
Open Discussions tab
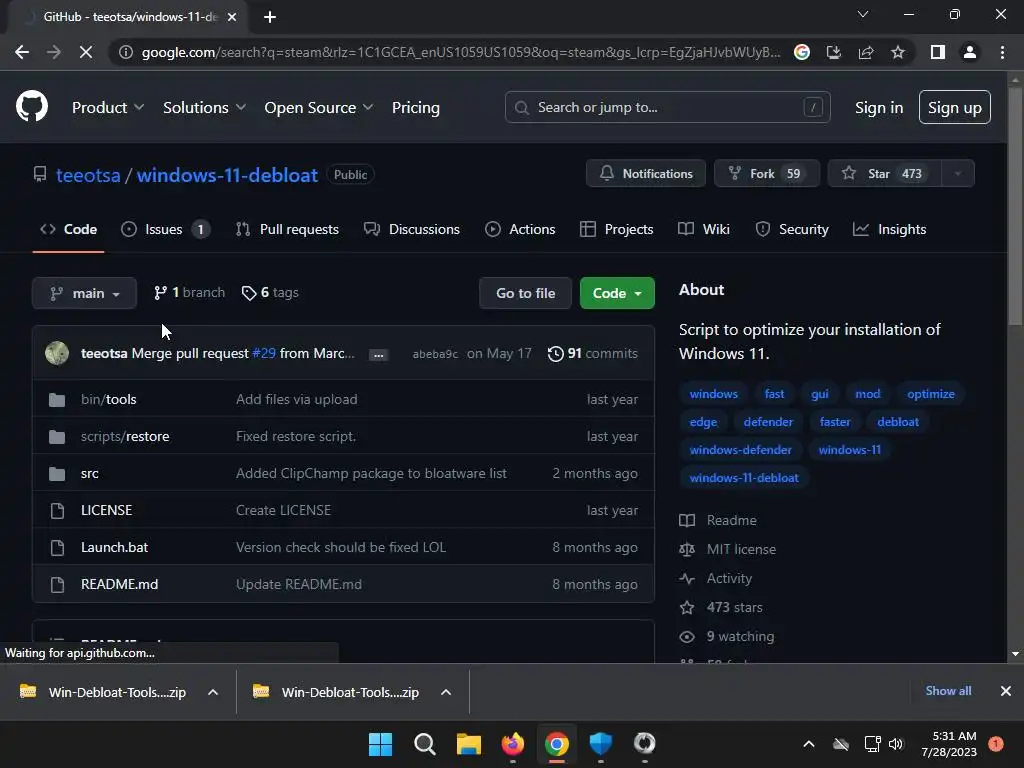click(x=412, y=229)
